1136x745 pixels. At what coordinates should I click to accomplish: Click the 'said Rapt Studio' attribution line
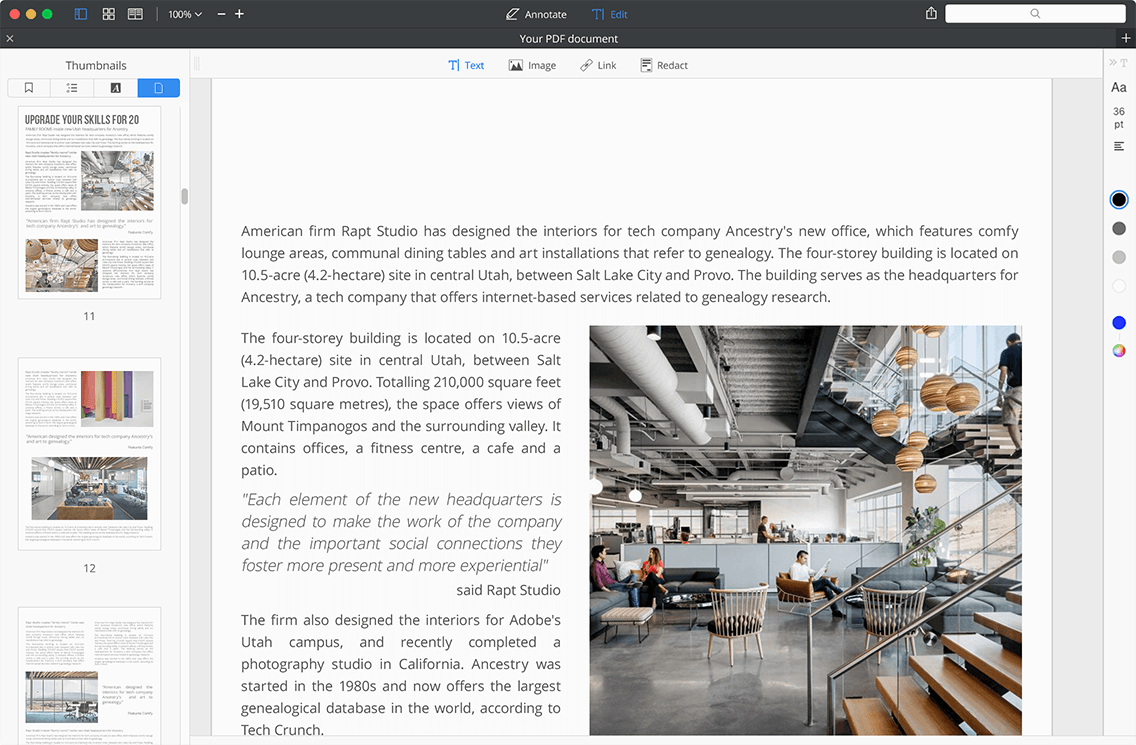[x=509, y=590]
